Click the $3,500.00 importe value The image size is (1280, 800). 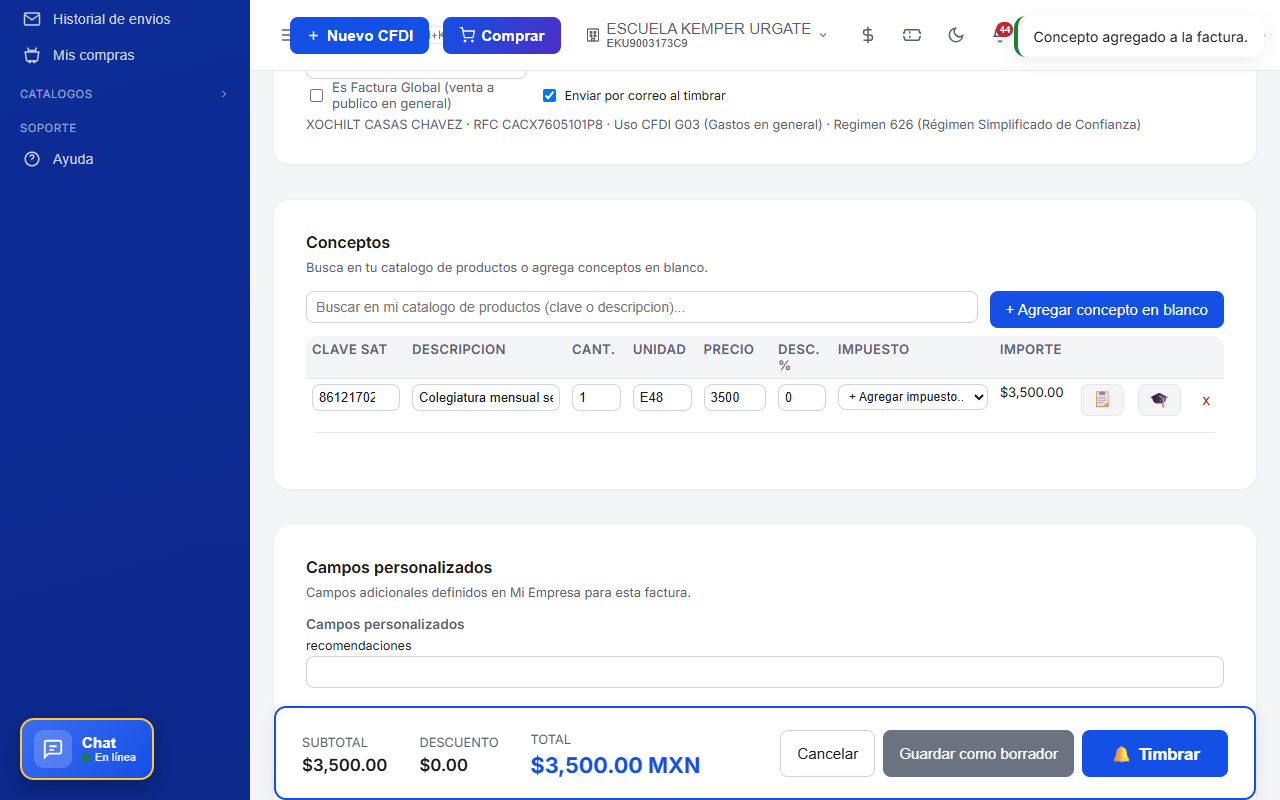tap(1032, 392)
